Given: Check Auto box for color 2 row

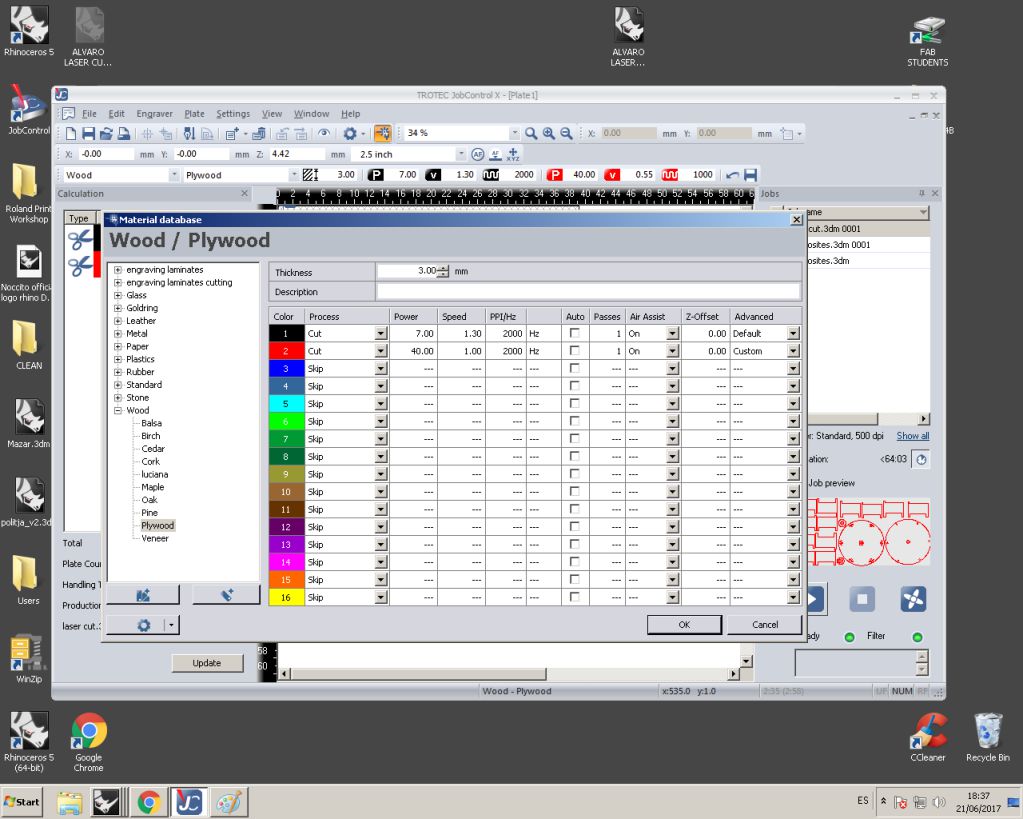Looking at the screenshot, I should point(575,350).
